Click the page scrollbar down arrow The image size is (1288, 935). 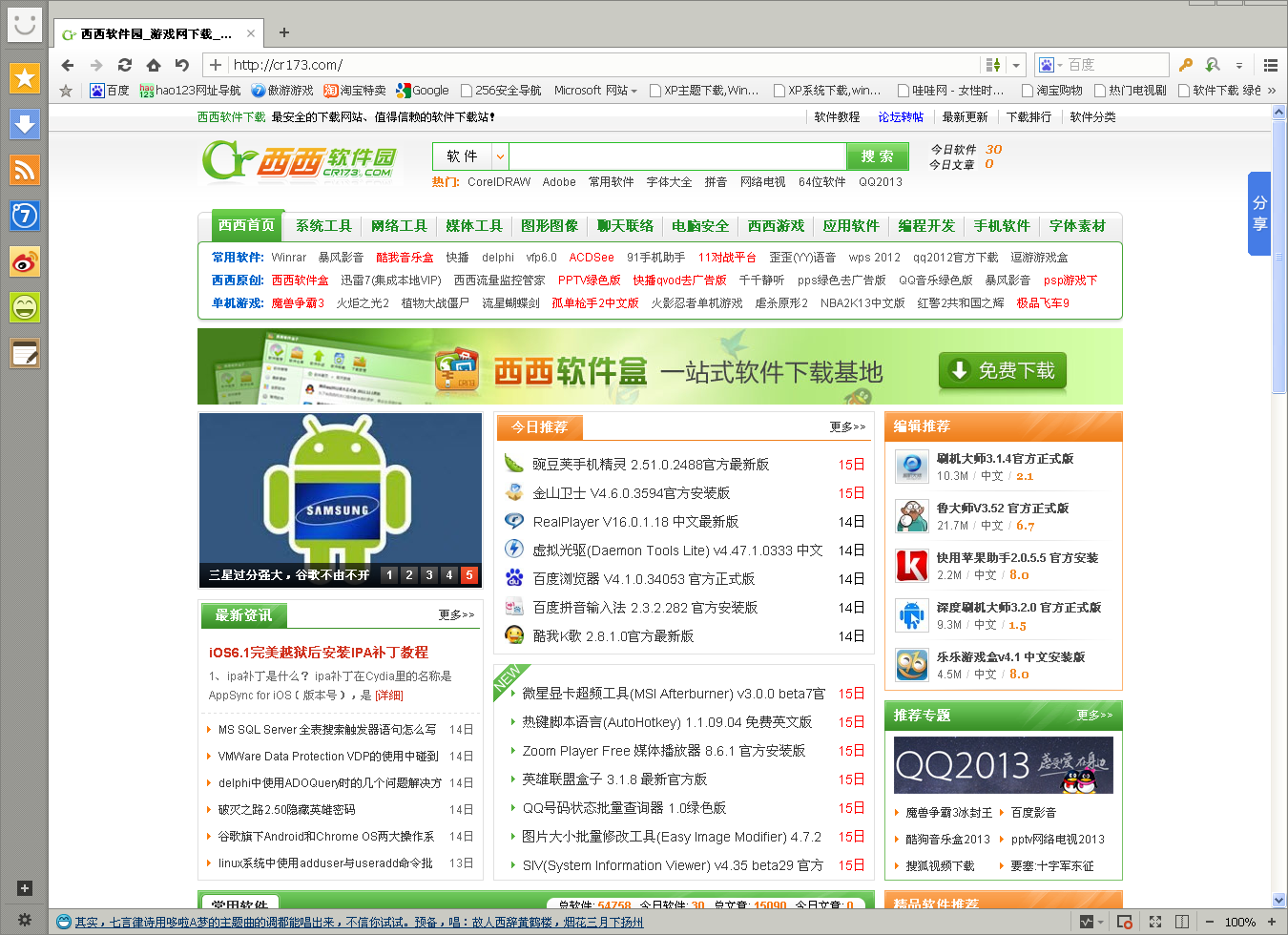pos(1279,899)
